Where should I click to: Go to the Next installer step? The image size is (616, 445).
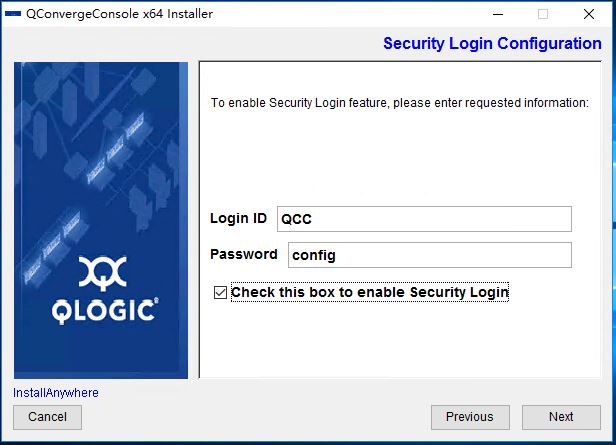pos(561,417)
